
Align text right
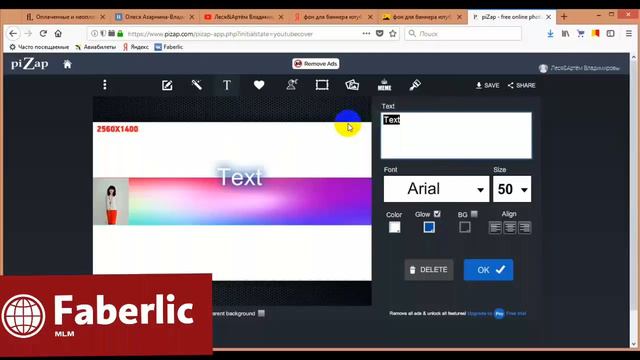click(524, 227)
